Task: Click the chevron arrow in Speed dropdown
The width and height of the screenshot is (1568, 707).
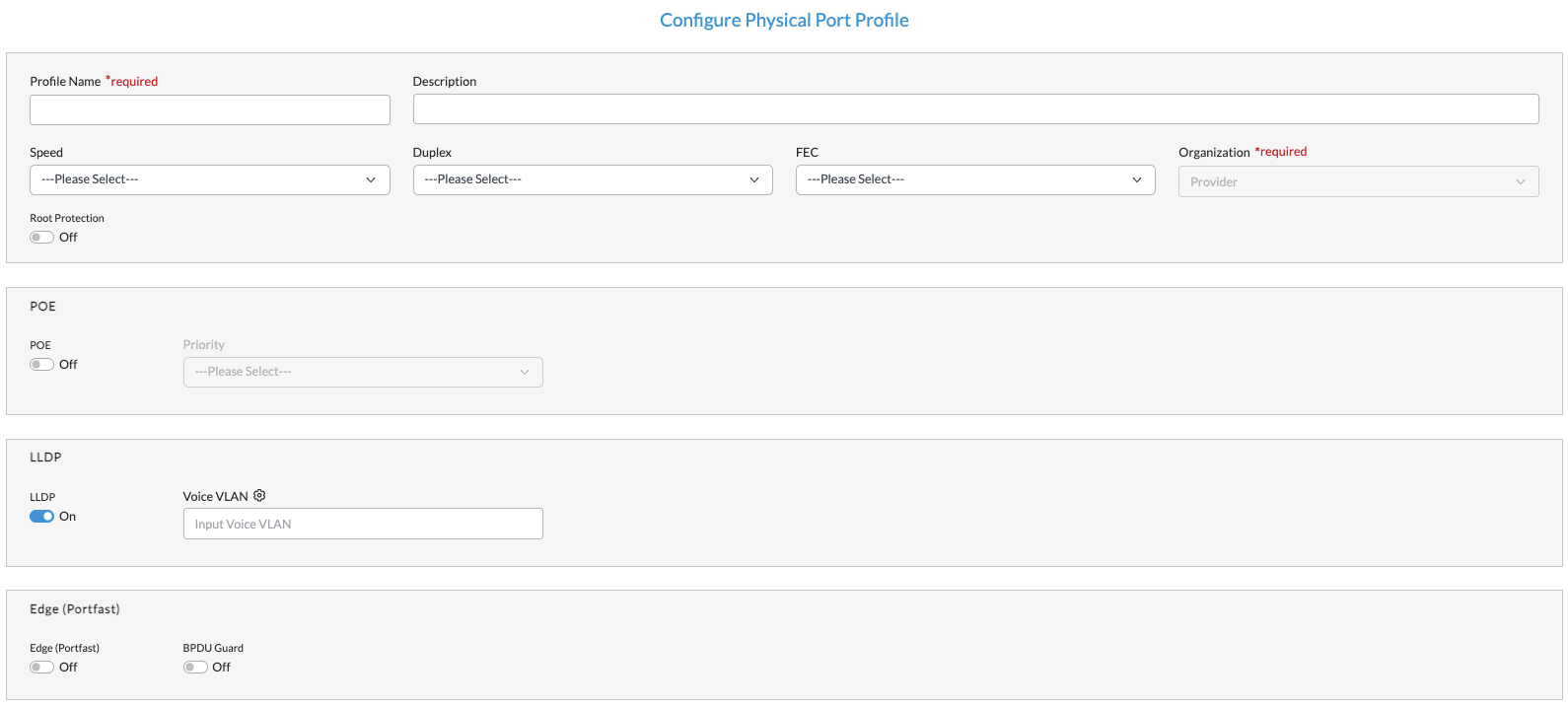Action: (x=371, y=179)
